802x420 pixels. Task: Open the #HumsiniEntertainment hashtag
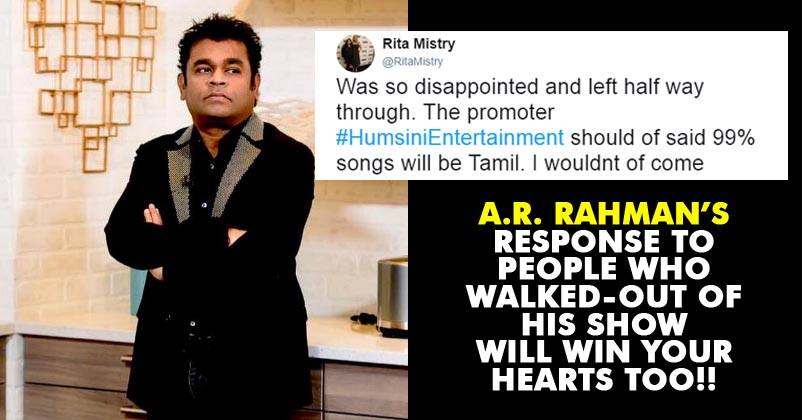click(450, 138)
